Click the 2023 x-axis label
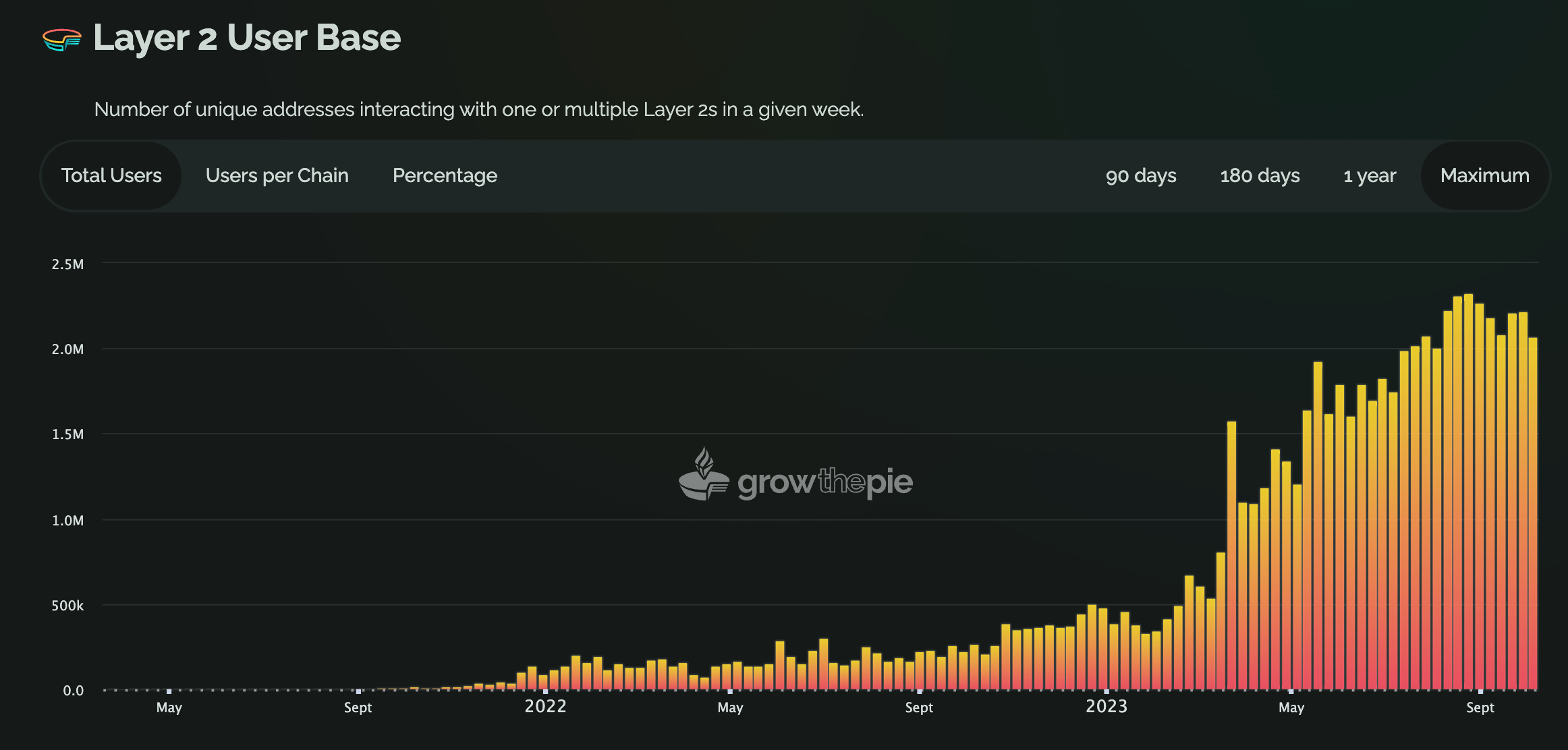The image size is (1568, 750). (x=1107, y=706)
